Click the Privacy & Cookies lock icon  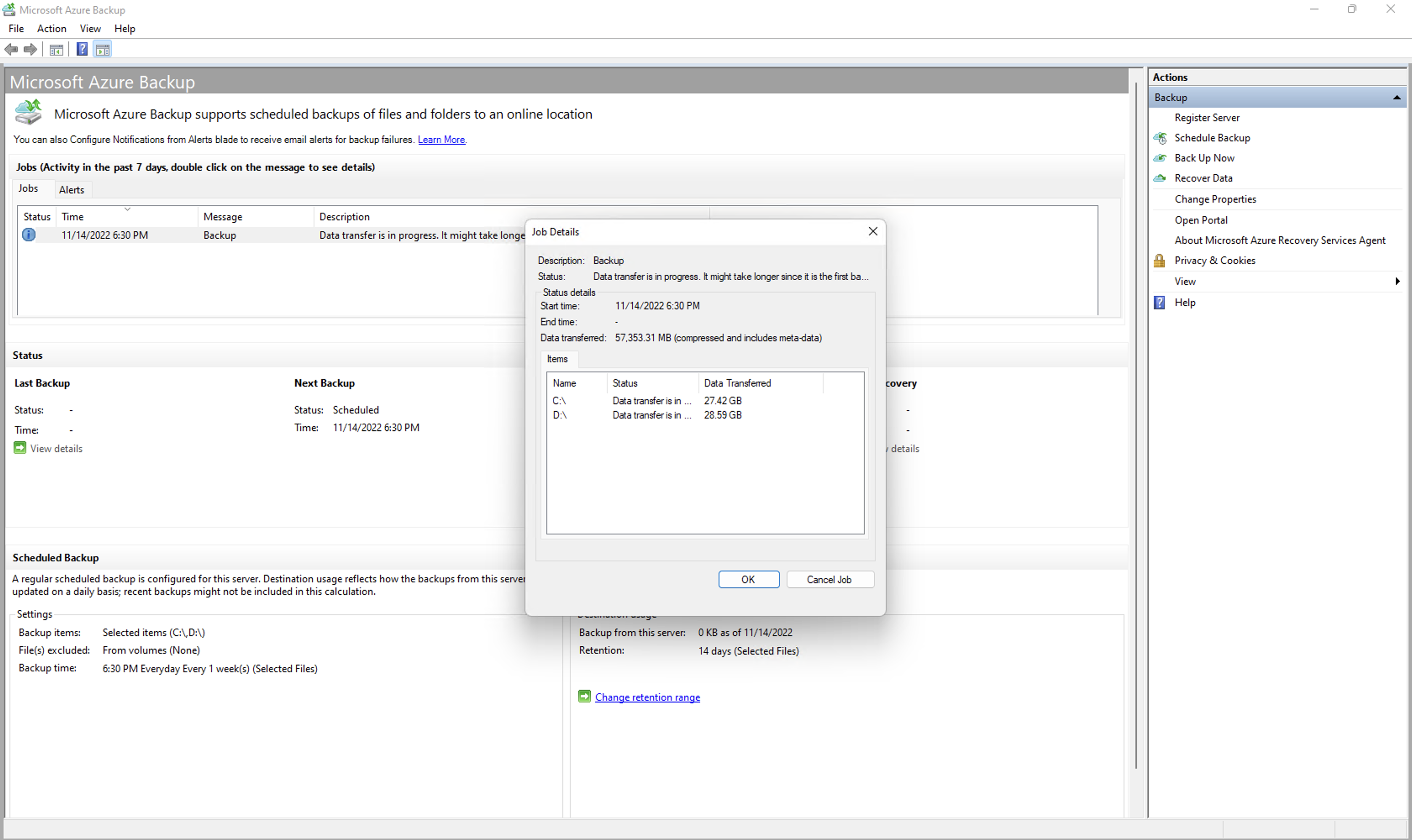[1159, 261]
